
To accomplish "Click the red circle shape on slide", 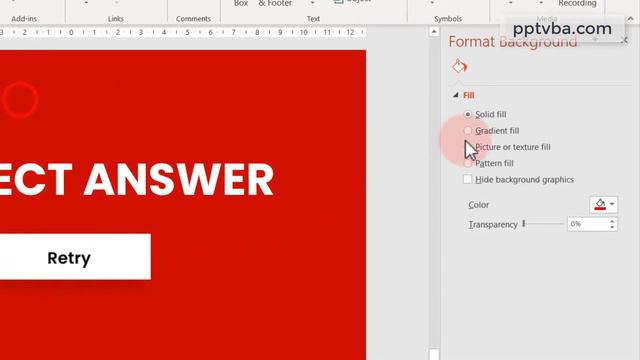I will pos(20,100).
